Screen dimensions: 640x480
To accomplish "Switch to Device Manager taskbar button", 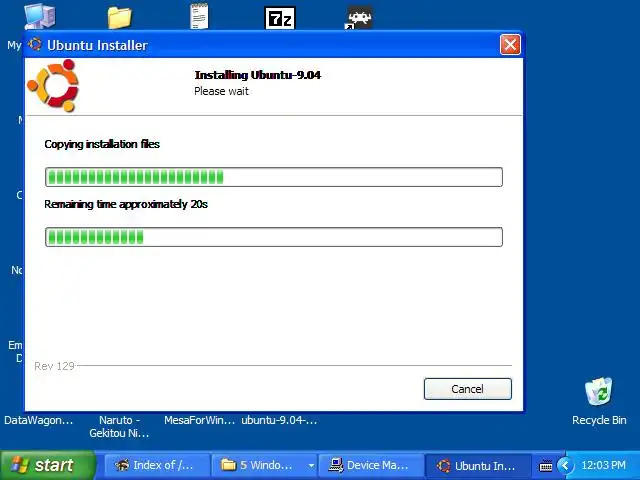I will click(371, 465).
